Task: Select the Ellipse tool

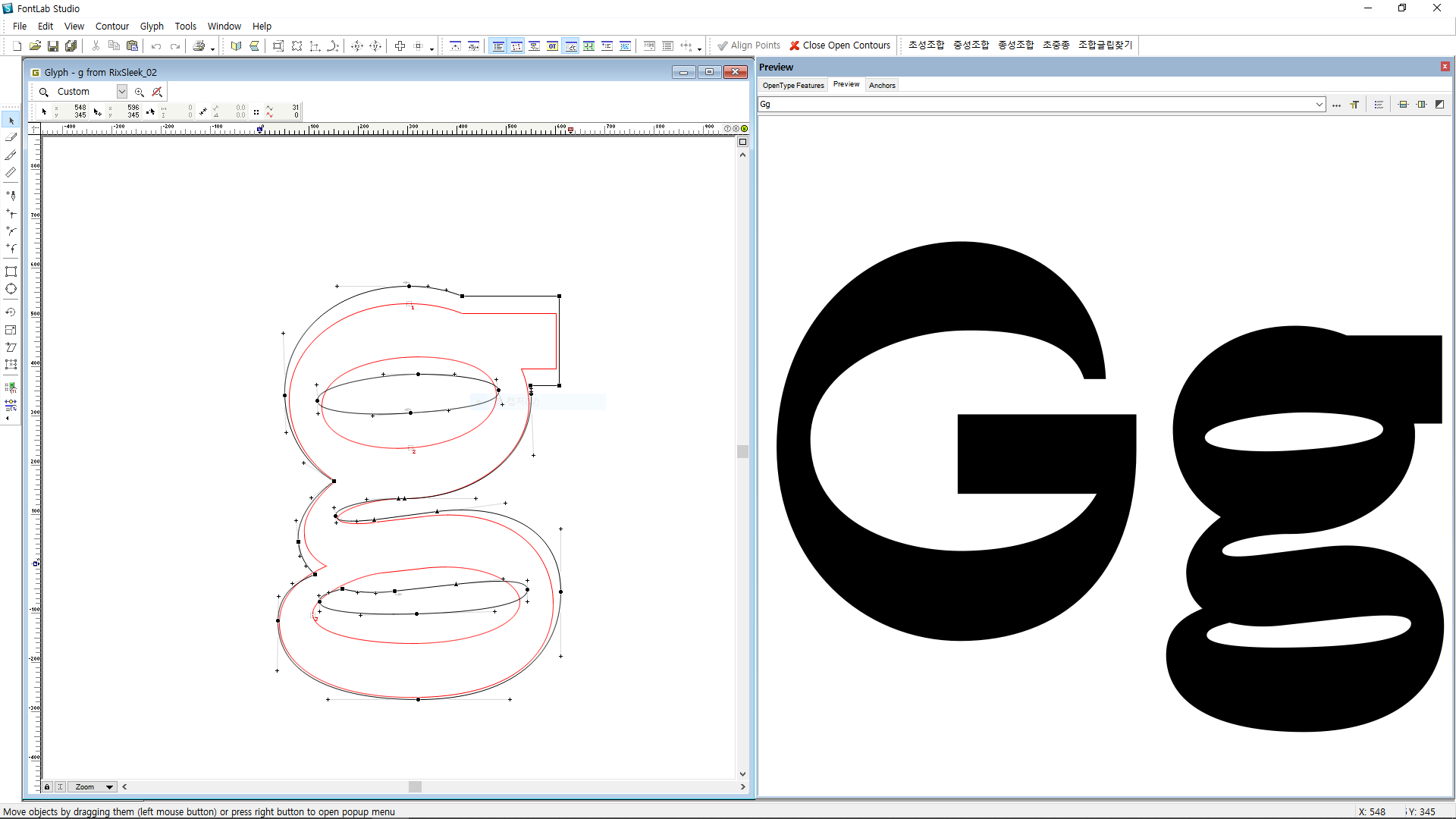Action: pos(11,289)
